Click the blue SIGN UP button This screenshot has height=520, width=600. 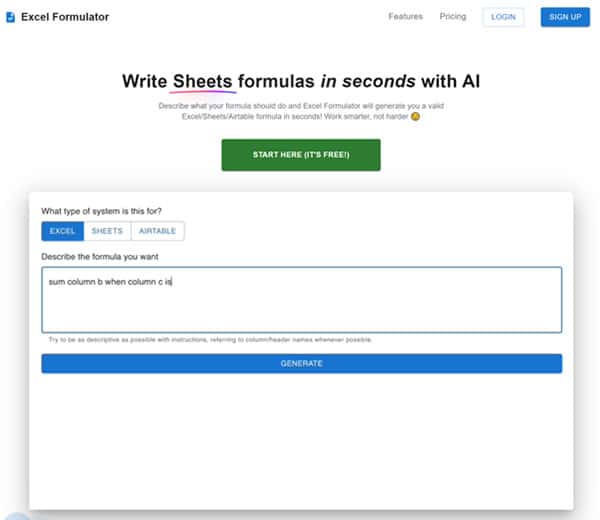coord(565,17)
